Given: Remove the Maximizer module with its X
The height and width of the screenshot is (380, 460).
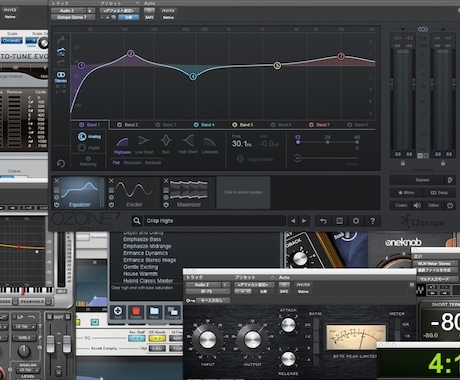Looking at the screenshot, I should [x=166, y=181].
